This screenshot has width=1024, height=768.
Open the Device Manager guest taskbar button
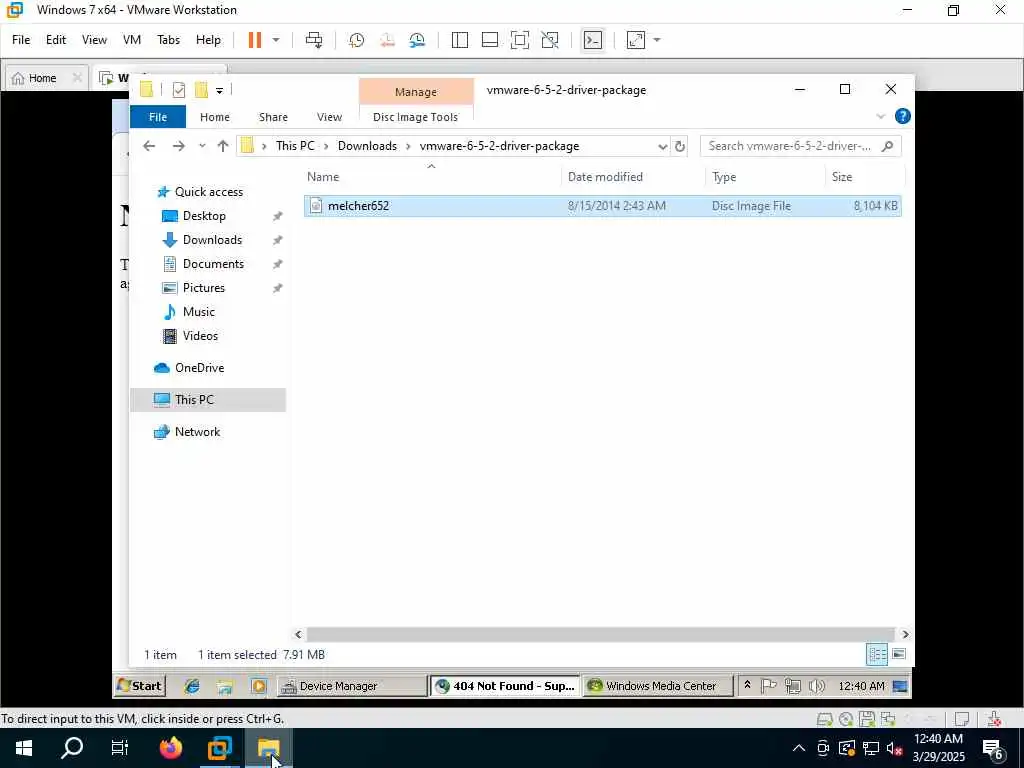[353, 686]
